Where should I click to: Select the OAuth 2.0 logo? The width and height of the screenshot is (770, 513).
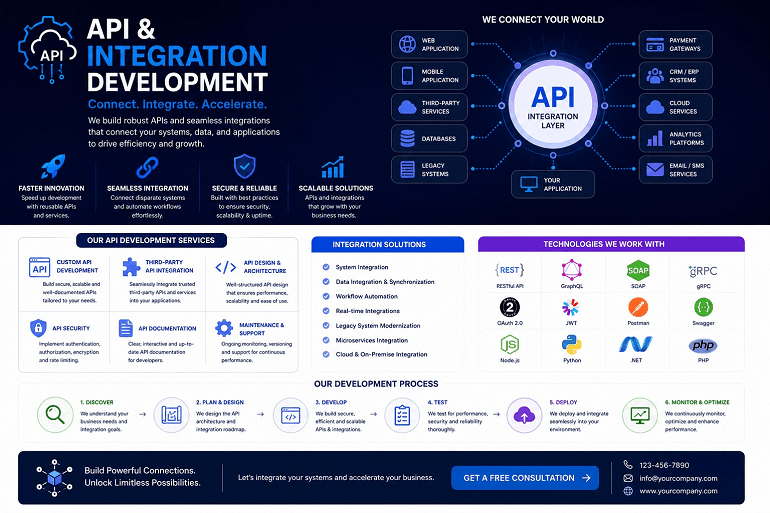tap(510, 308)
